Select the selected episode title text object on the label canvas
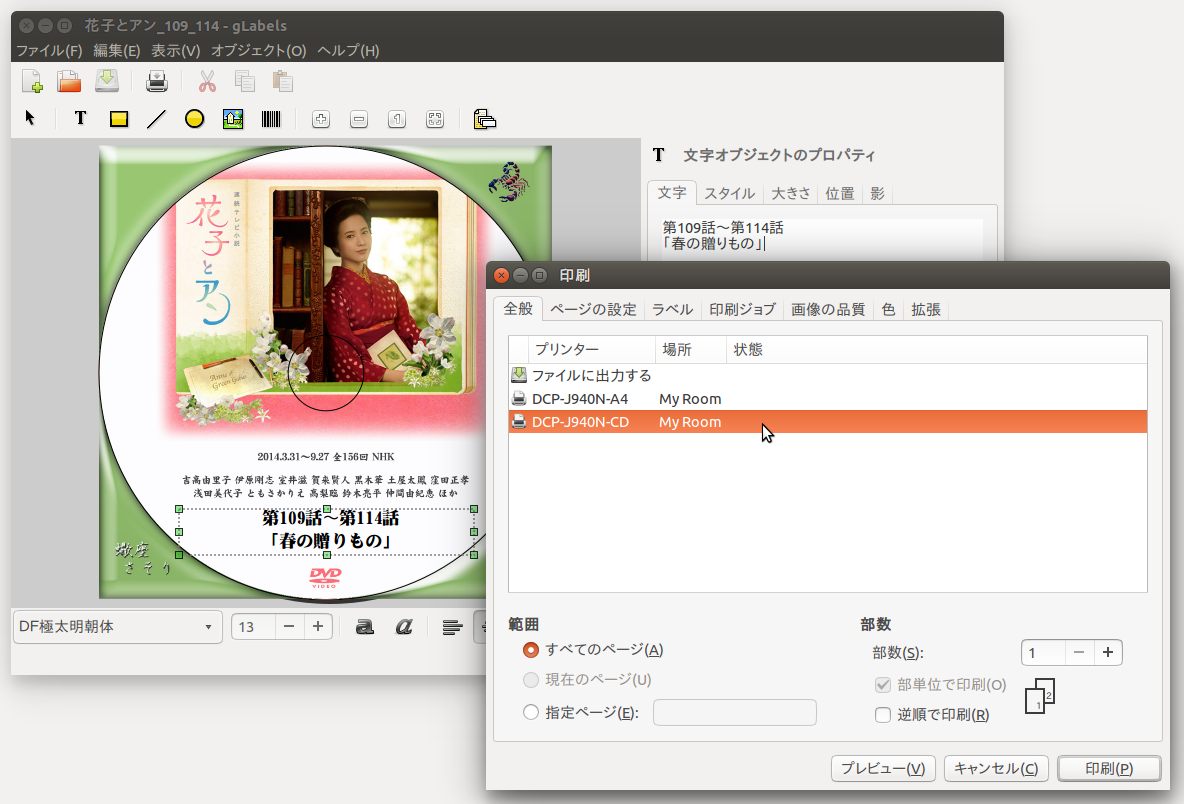Screen dimensions: 1184x804 (327, 531)
